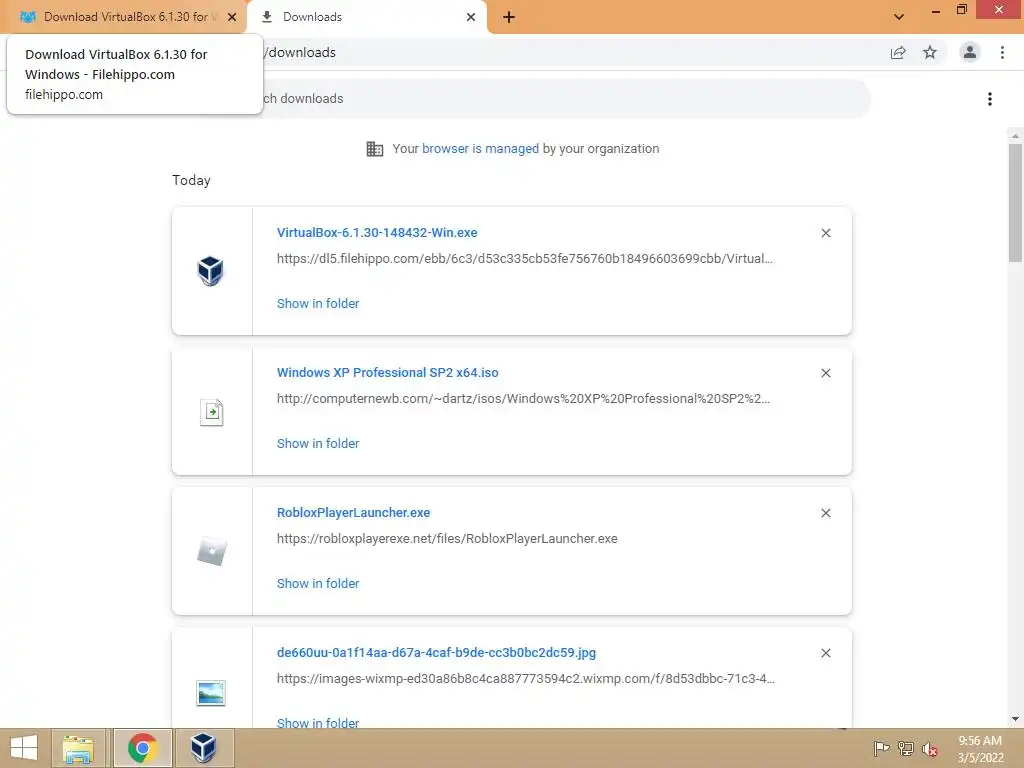
Task: Expand the tab search chevron
Action: [899, 17]
